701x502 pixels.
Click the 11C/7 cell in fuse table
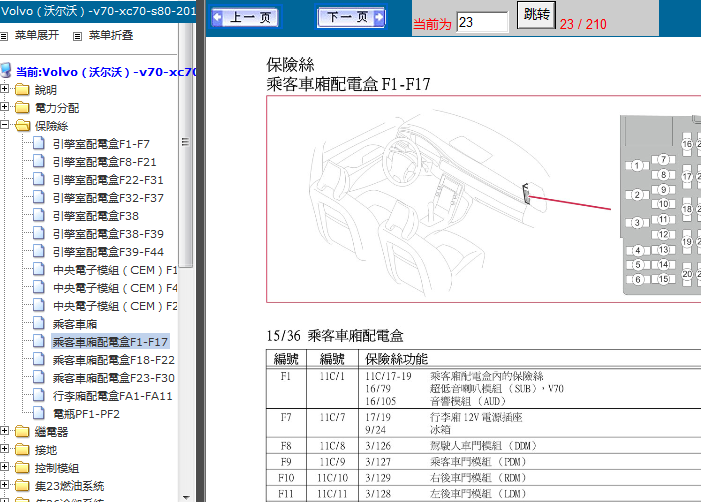332,423
